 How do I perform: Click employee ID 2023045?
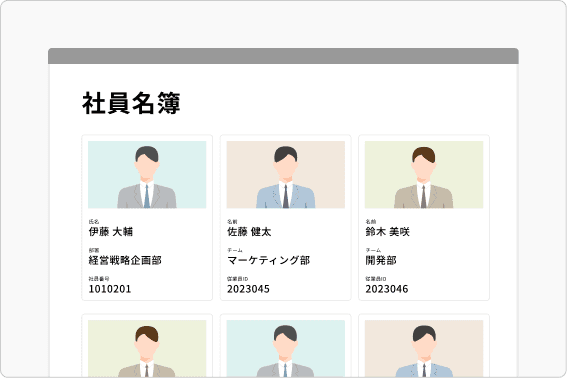click(x=248, y=289)
